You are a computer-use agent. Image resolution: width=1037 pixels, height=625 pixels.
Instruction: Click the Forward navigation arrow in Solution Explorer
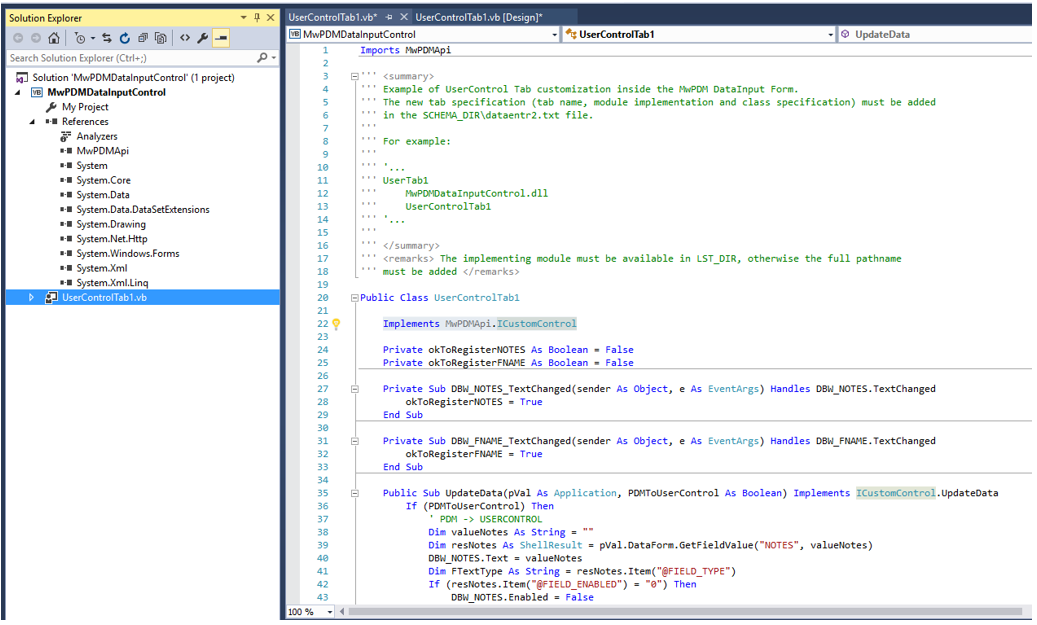tap(35, 38)
